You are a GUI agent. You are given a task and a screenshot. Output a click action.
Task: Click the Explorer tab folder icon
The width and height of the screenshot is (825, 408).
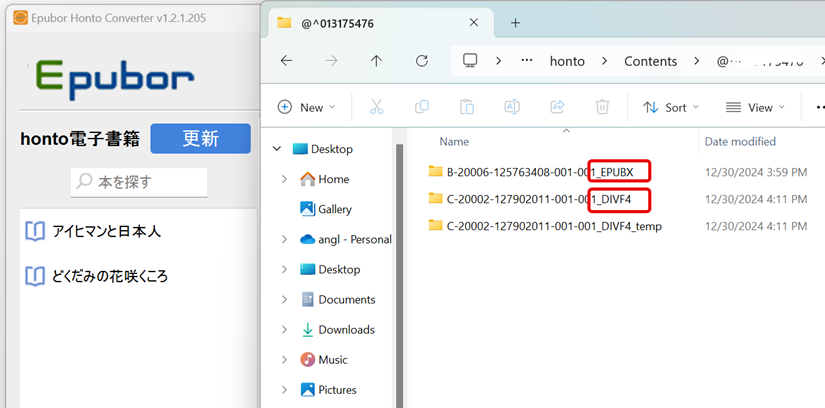click(284, 23)
